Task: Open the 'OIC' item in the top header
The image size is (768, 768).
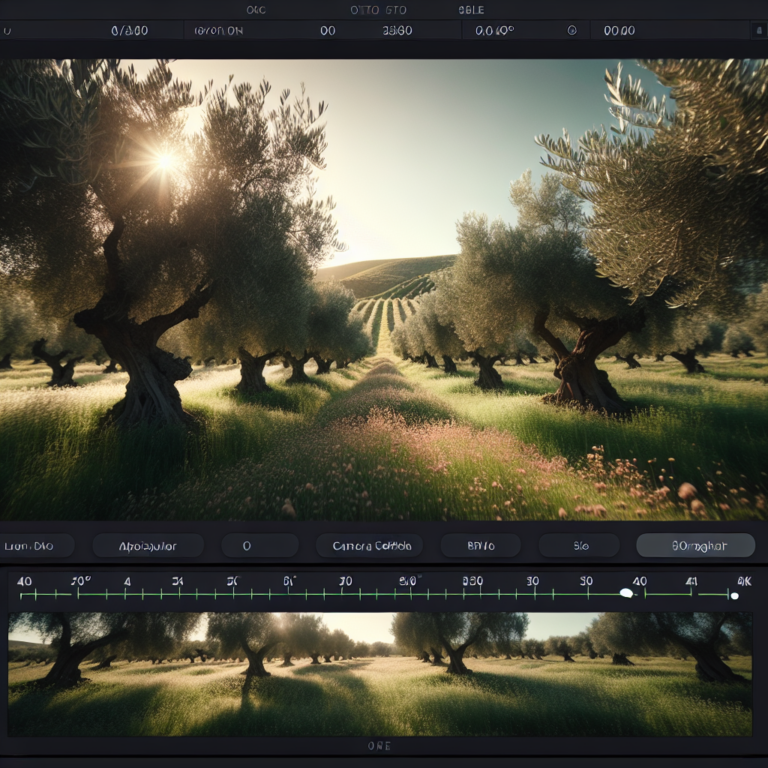Action: pos(256,10)
